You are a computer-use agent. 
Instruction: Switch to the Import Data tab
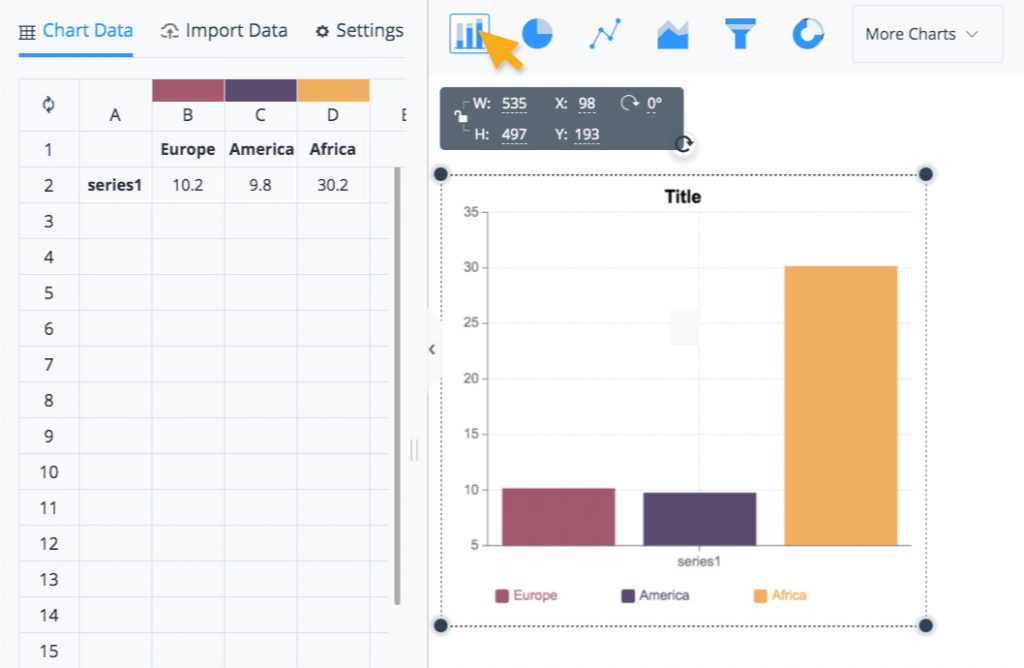(x=224, y=31)
